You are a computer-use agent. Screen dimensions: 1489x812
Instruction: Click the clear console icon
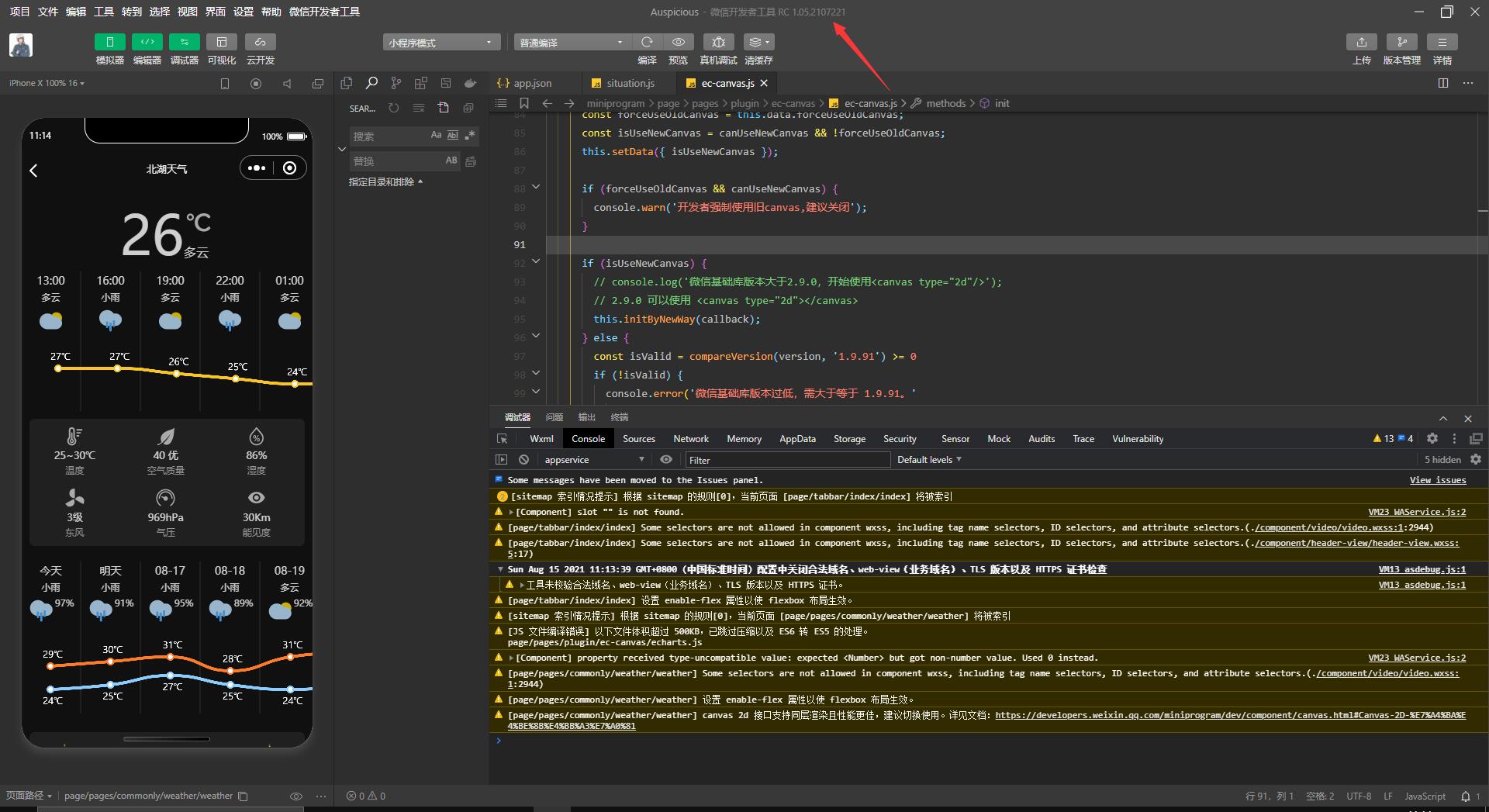(x=523, y=459)
